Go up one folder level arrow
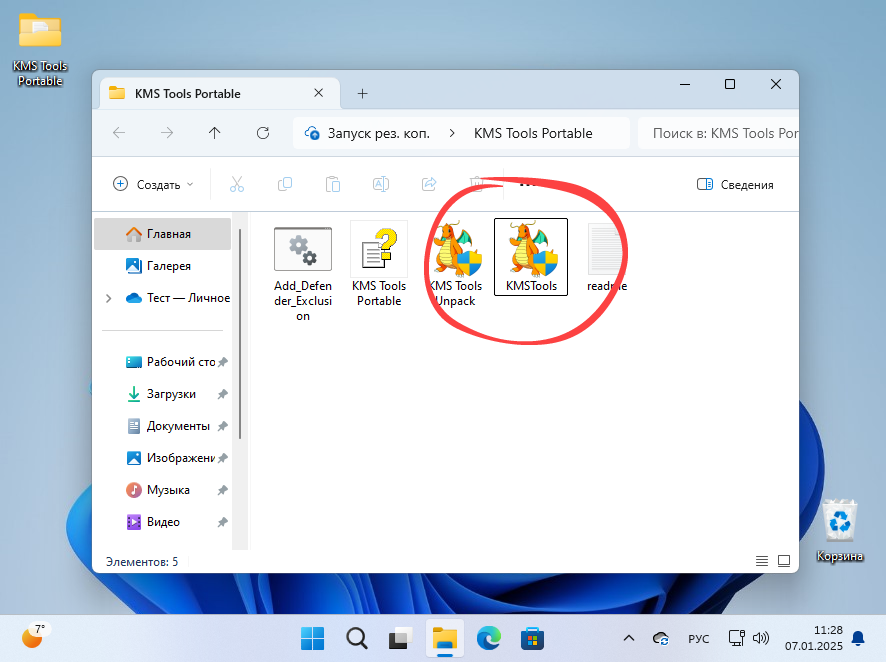 (214, 133)
